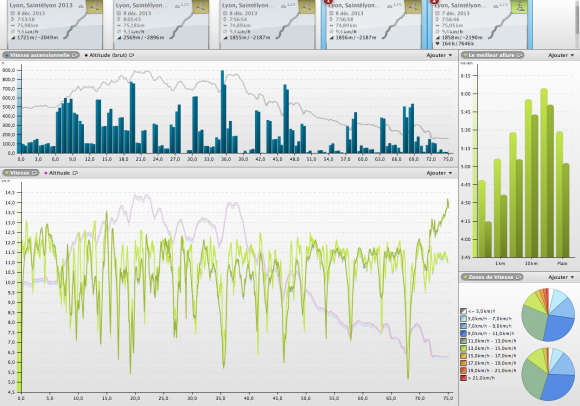Click the cloud weather icon on the Saintélyon 2013 card
This screenshot has width=580, height=406.
(81, 6)
